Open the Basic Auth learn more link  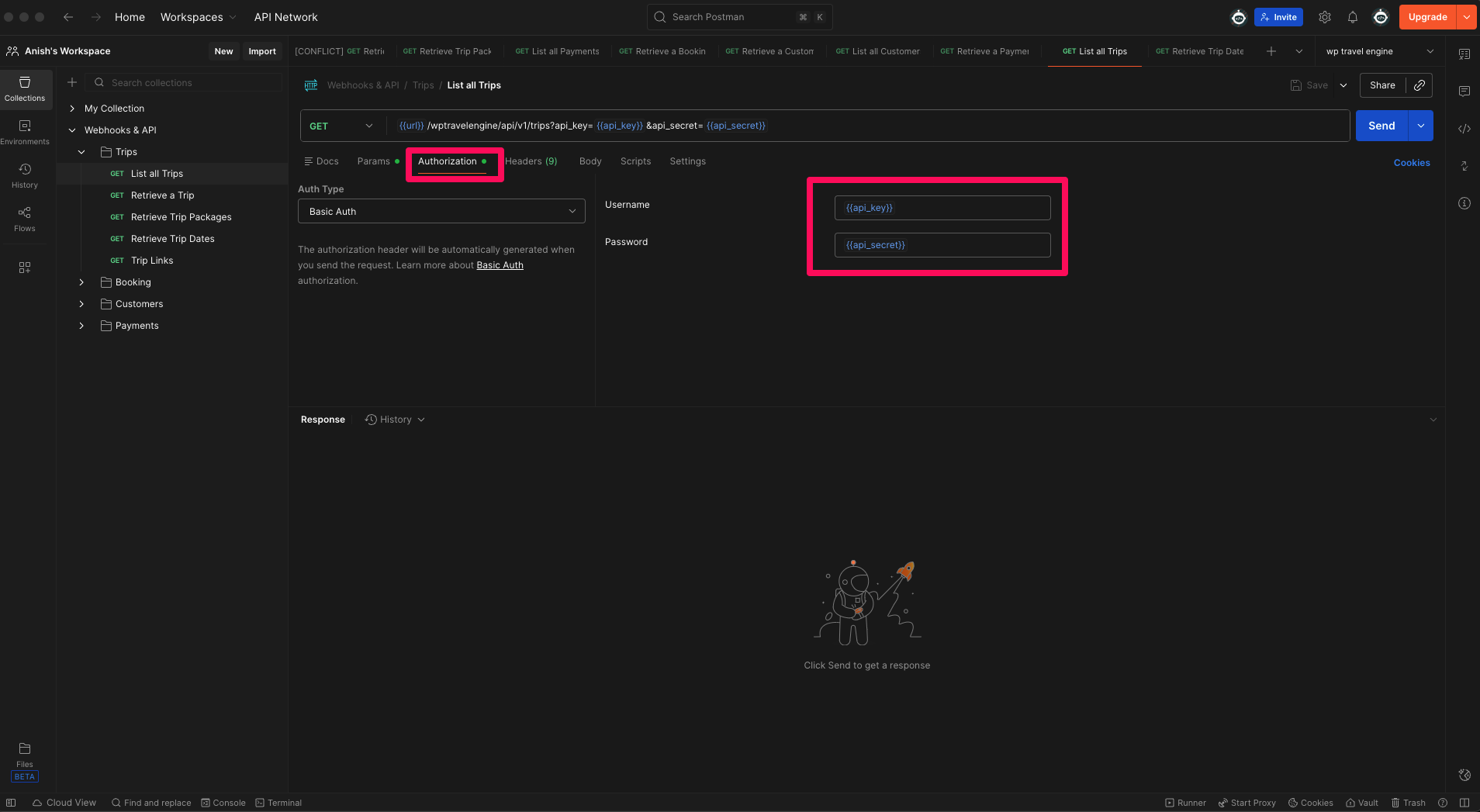point(500,265)
